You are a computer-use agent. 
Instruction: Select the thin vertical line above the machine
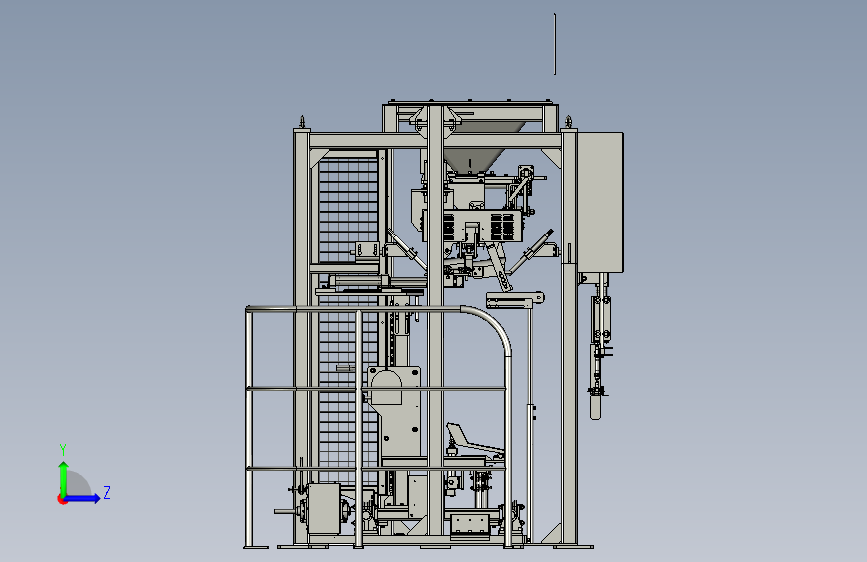pyautogui.click(x=555, y=44)
